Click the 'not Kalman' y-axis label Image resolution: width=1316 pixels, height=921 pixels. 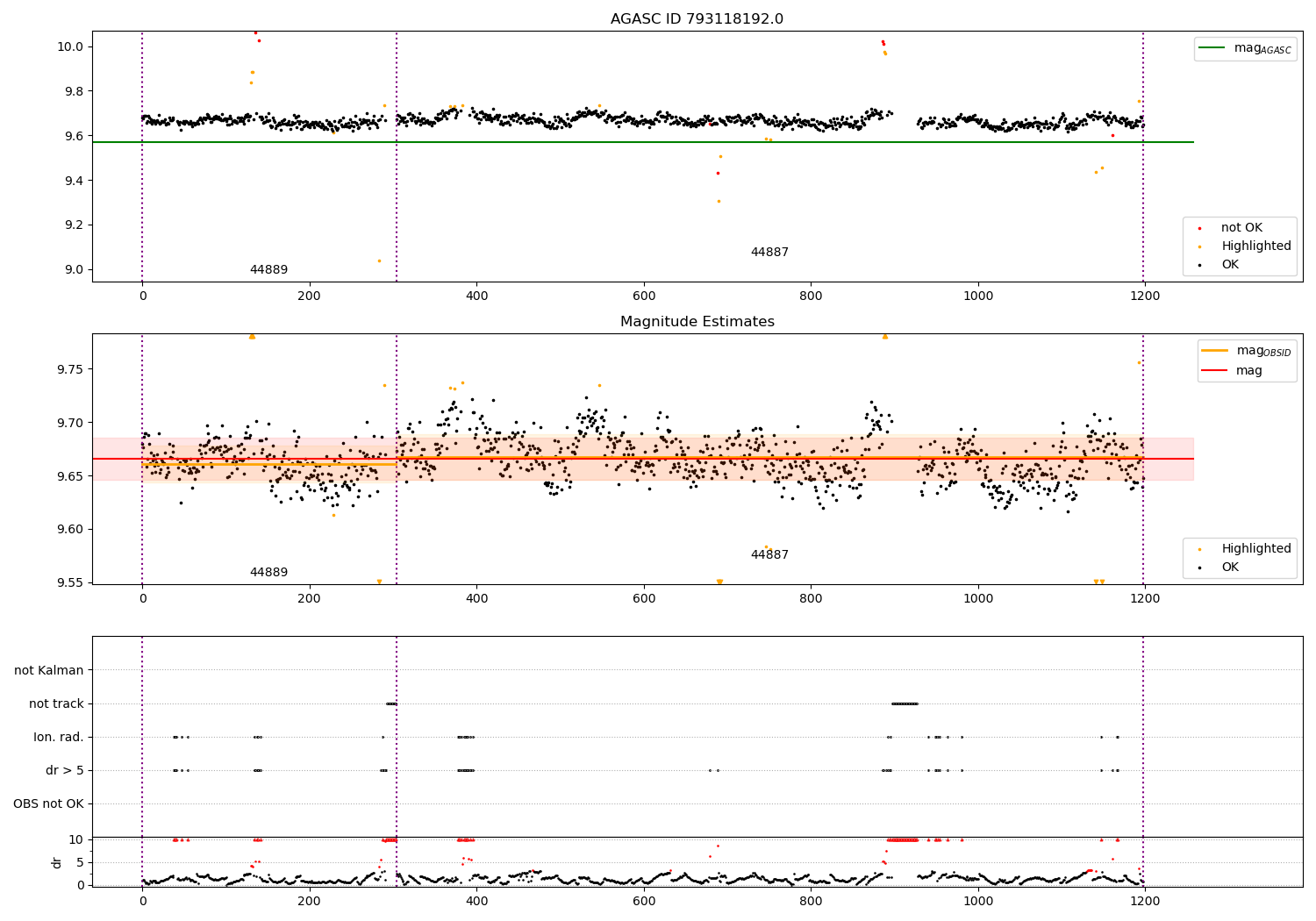[49, 670]
